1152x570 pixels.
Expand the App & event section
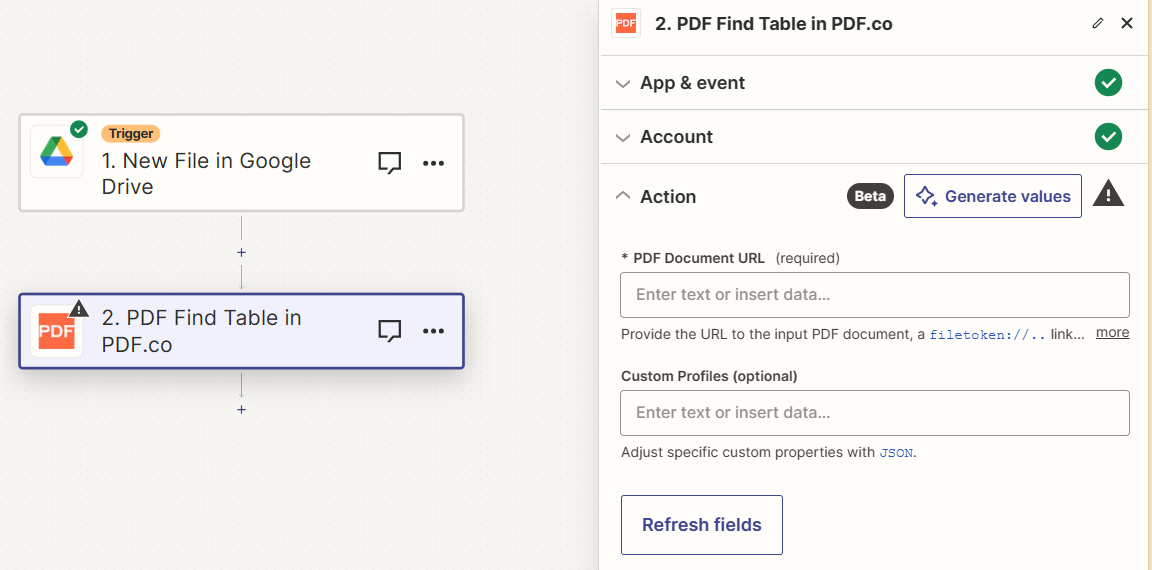click(x=622, y=84)
